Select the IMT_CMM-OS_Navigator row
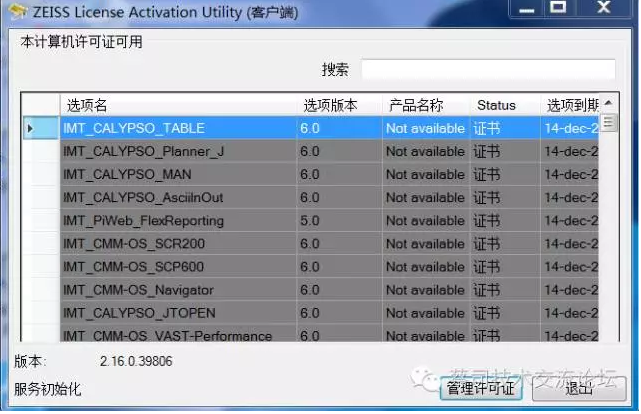641x414 pixels. click(311, 290)
